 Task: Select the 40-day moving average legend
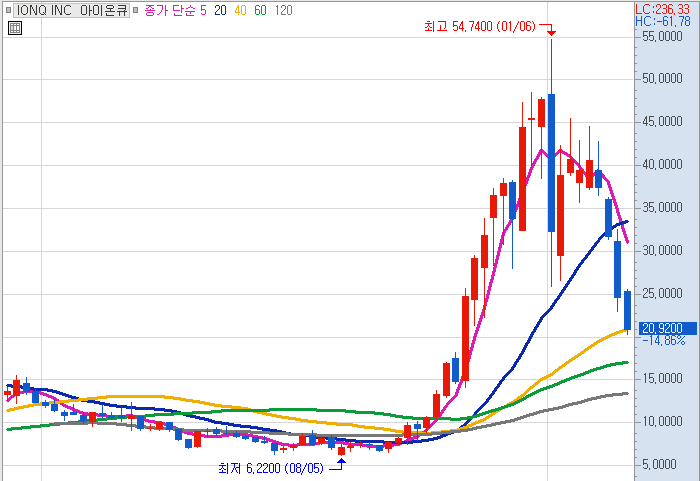pos(240,10)
